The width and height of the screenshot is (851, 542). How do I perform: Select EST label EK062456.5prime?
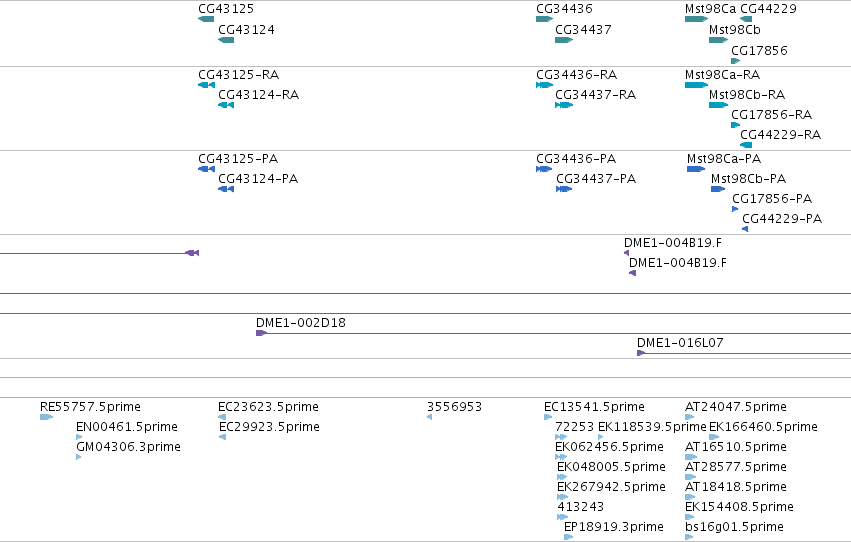[609, 447]
